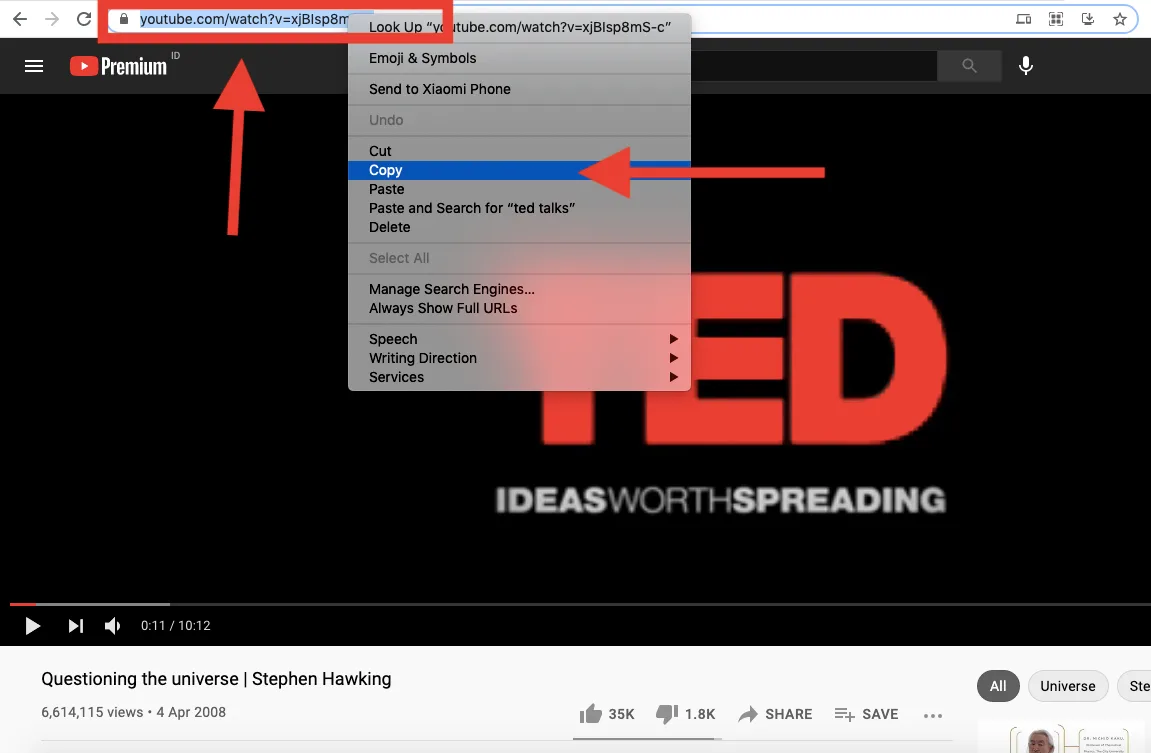Bookmark this page with the star icon
The image size is (1151, 753).
1119,19
